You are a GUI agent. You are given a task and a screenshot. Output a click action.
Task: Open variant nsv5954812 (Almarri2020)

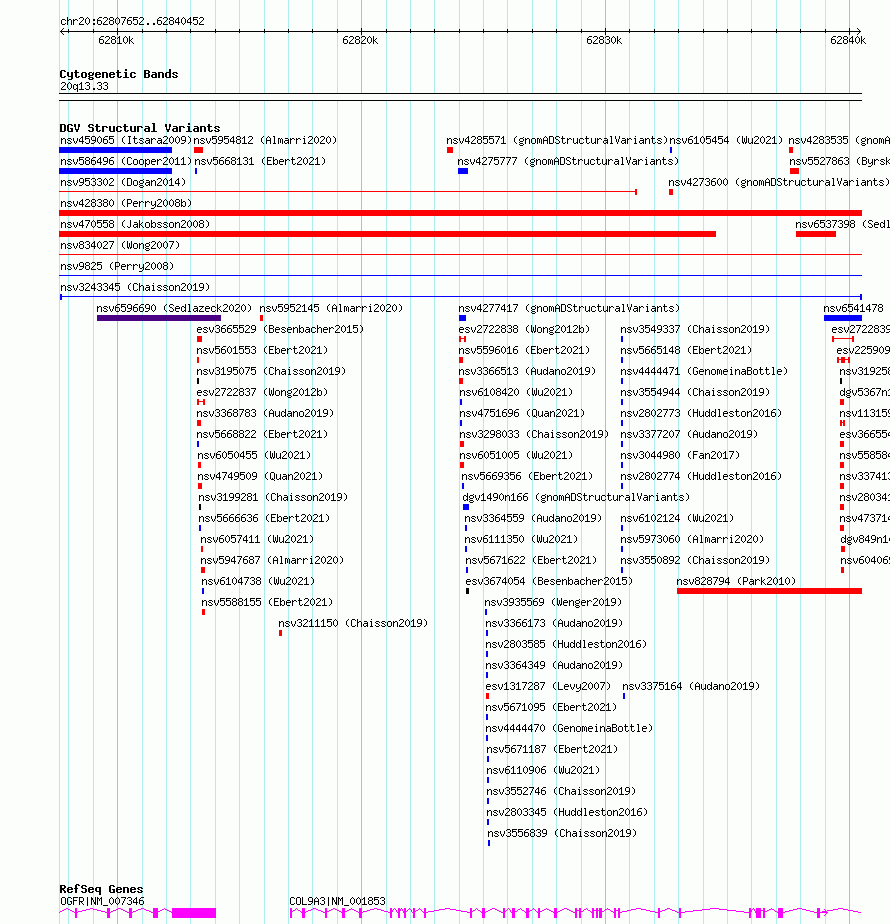[265, 140]
